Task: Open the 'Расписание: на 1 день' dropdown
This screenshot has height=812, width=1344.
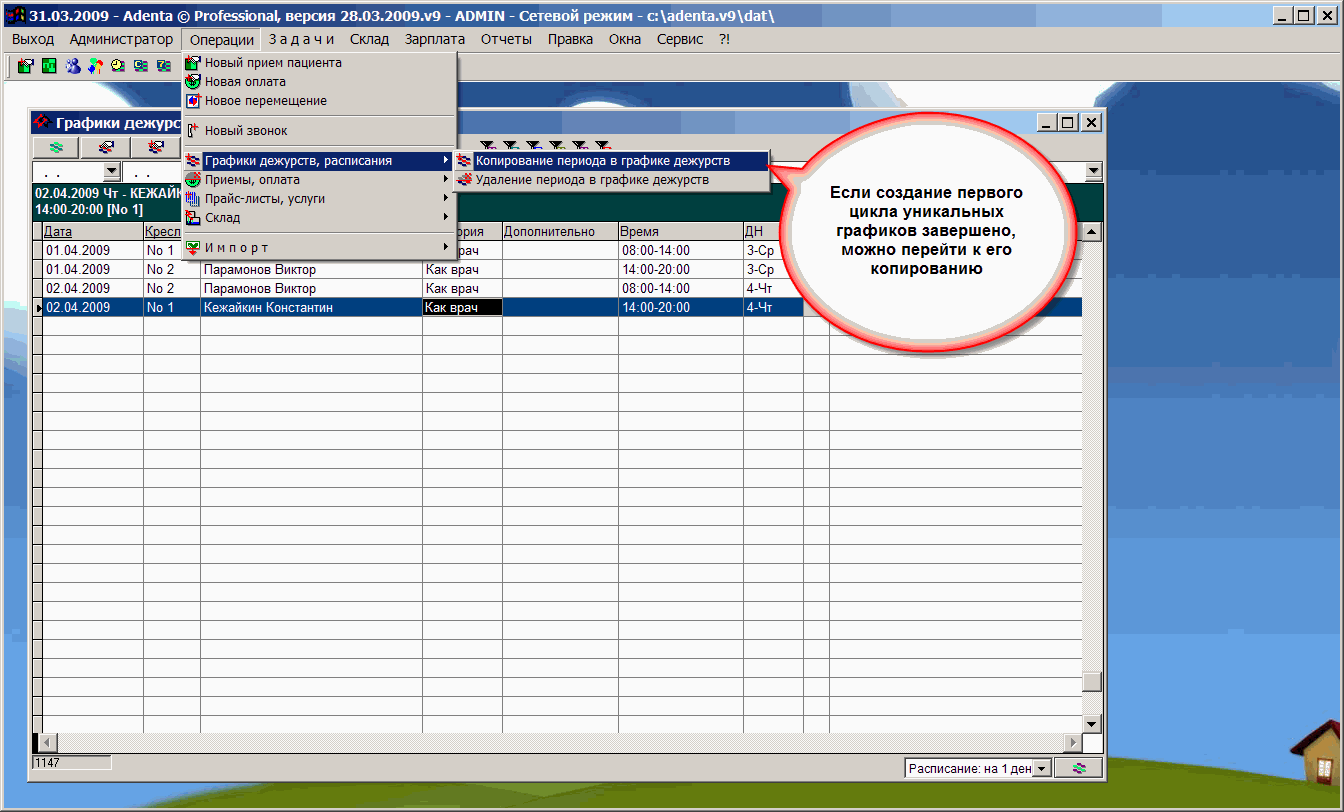Action: pyautogui.click(x=1042, y=768)
